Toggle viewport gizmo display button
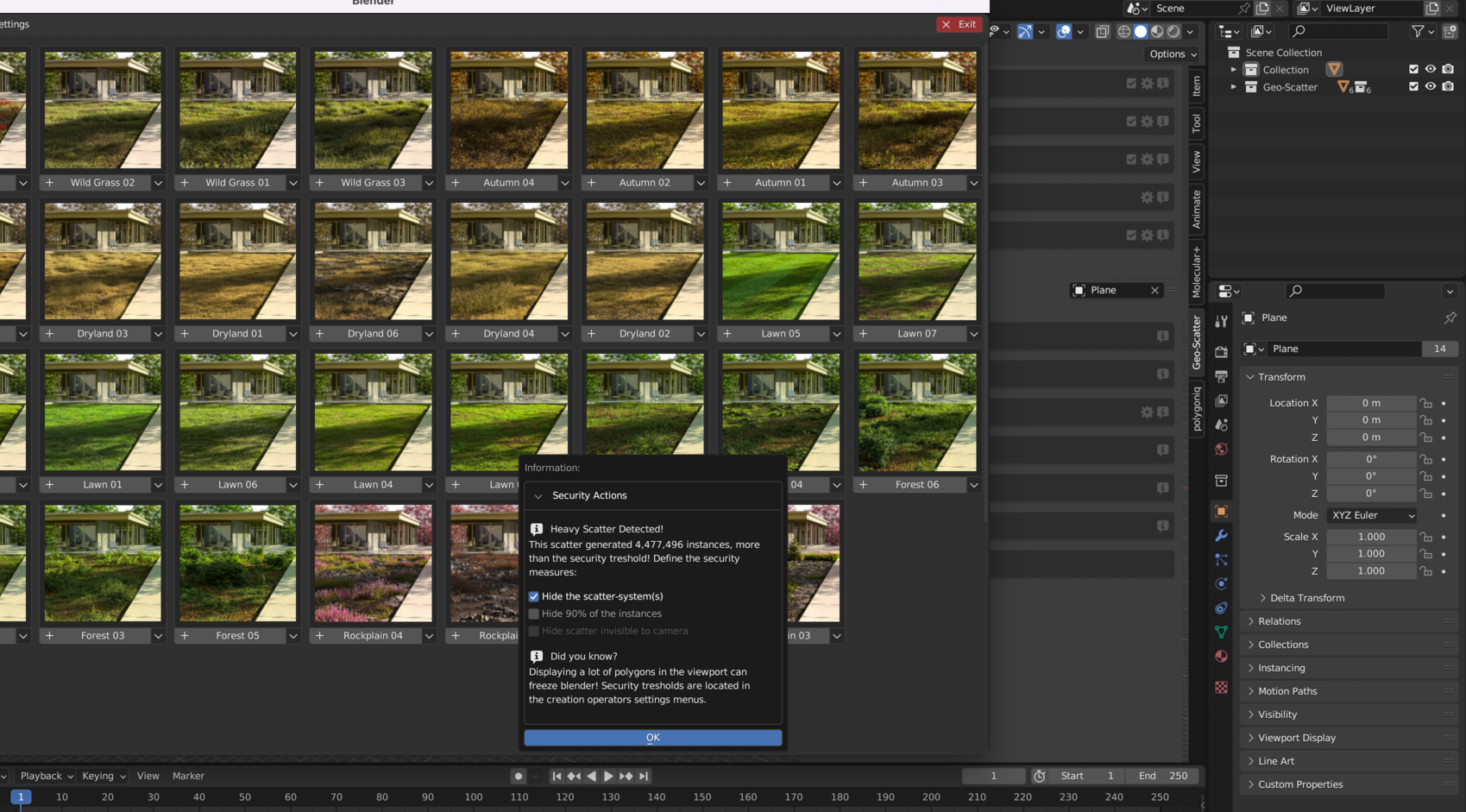The image size is (1466, 812). 1025,32
